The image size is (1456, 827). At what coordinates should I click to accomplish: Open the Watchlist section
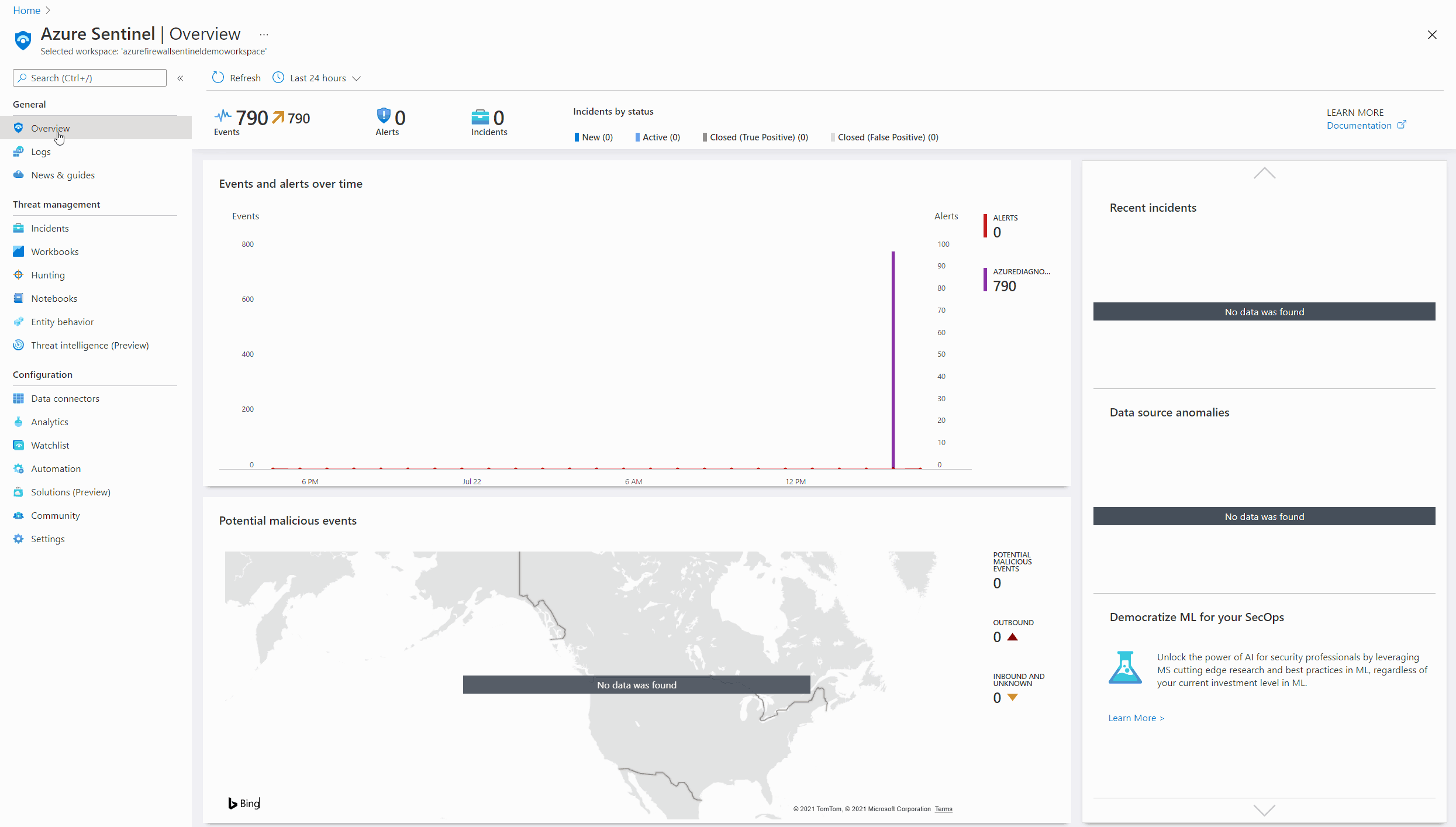pos(50,445)
